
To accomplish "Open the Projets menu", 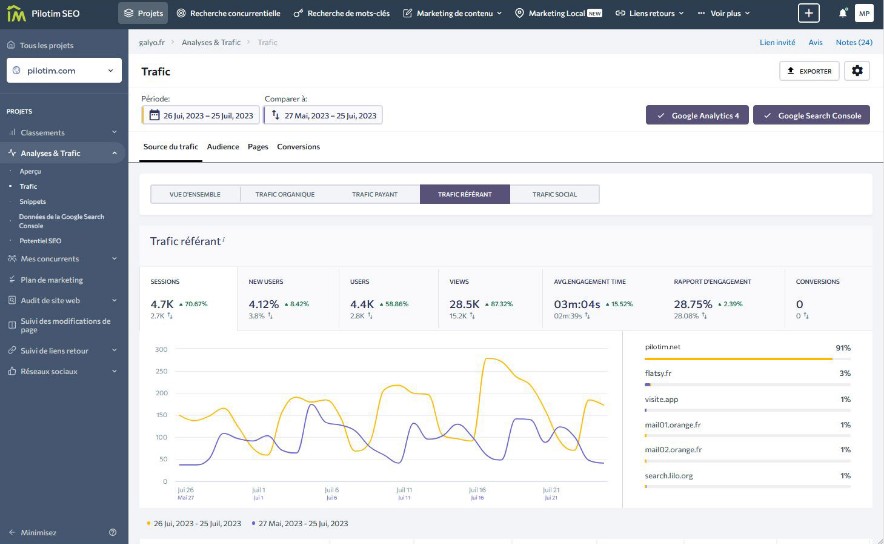I will (x=143, y=13).
